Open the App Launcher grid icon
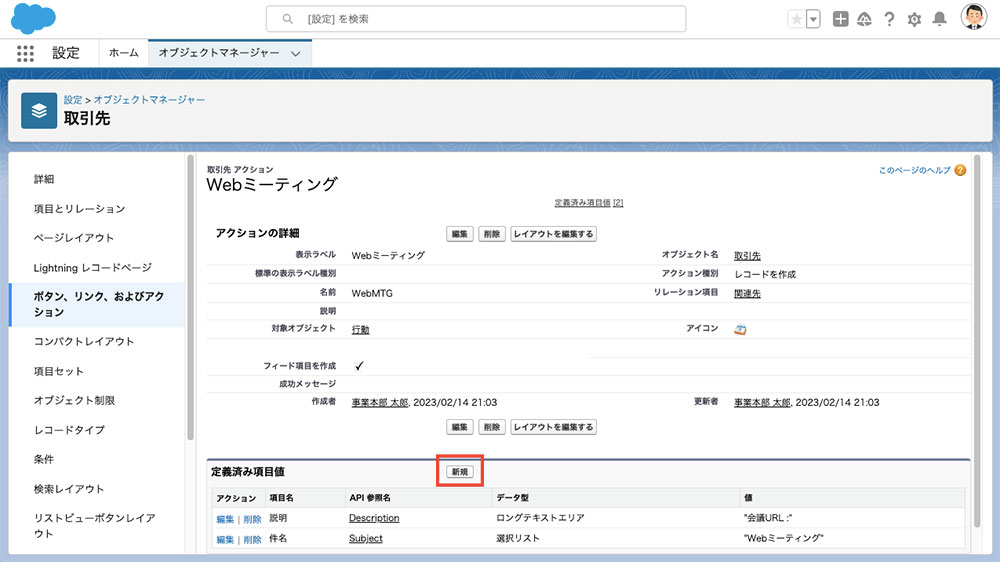Screen dimensions: 1000x562 (x=26, y=54)
